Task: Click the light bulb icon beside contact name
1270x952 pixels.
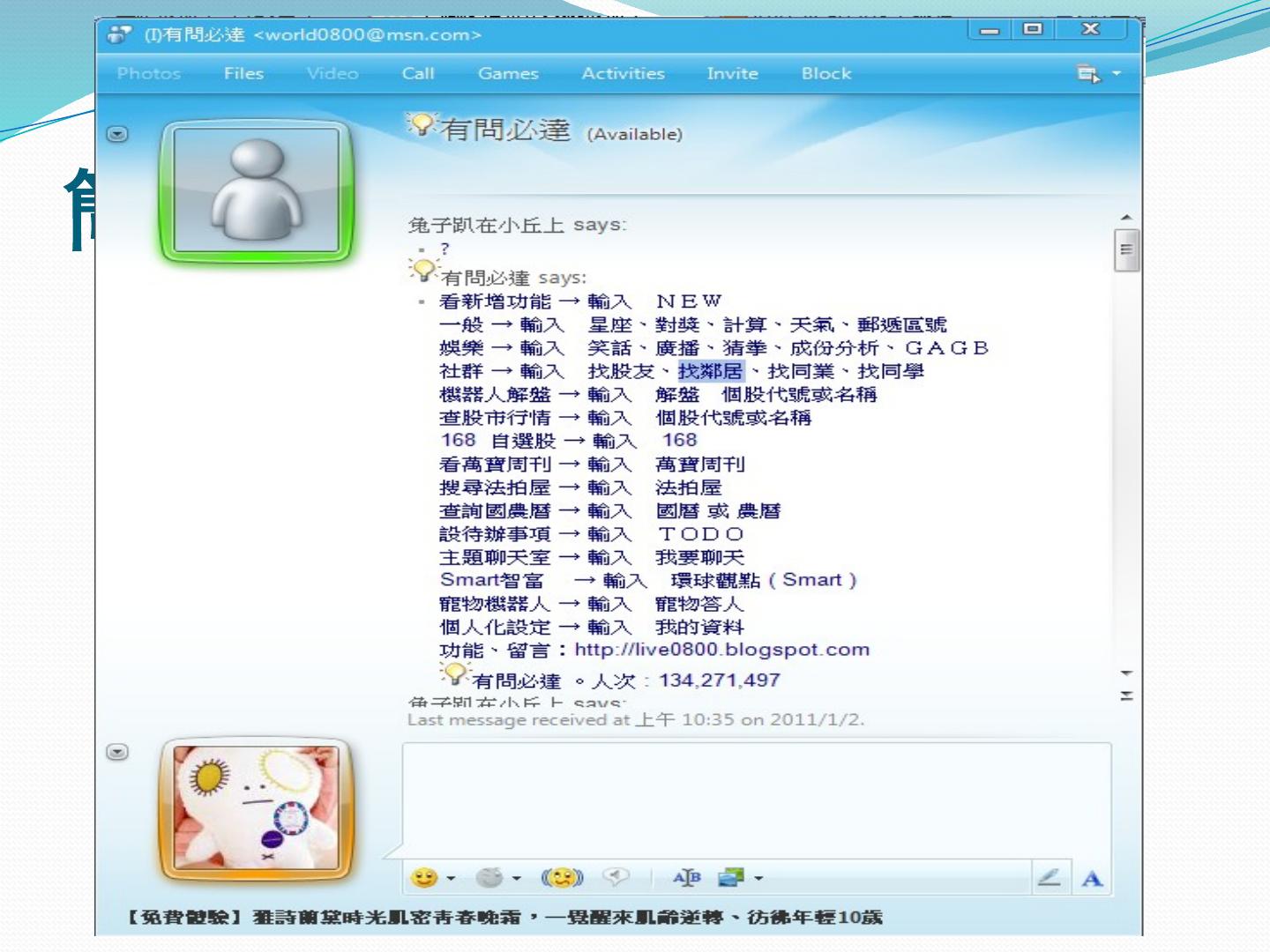Action: click(x=422, y=124)
